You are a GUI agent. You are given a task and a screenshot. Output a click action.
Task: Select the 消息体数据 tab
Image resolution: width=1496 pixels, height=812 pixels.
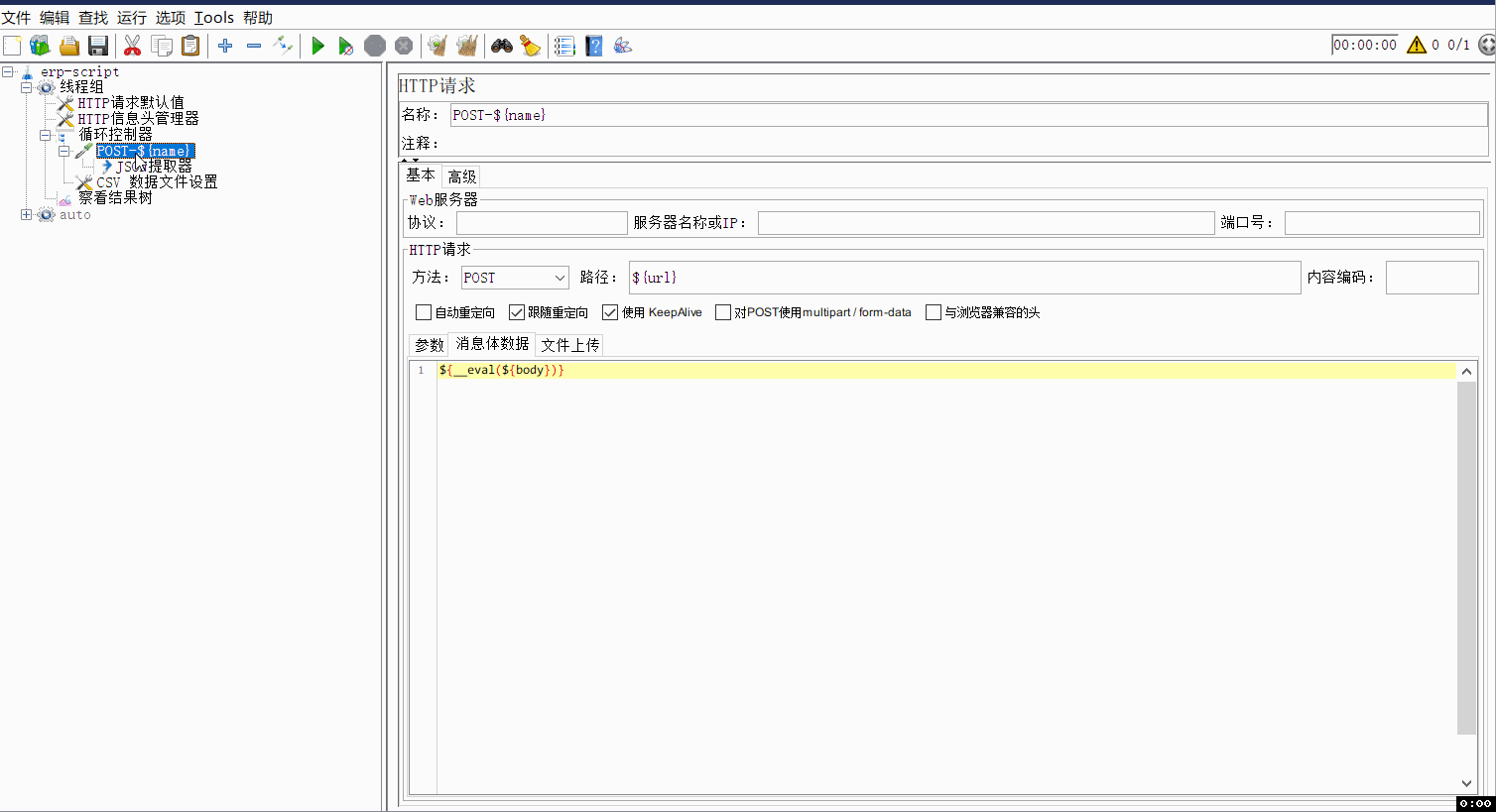click(492, 344)
